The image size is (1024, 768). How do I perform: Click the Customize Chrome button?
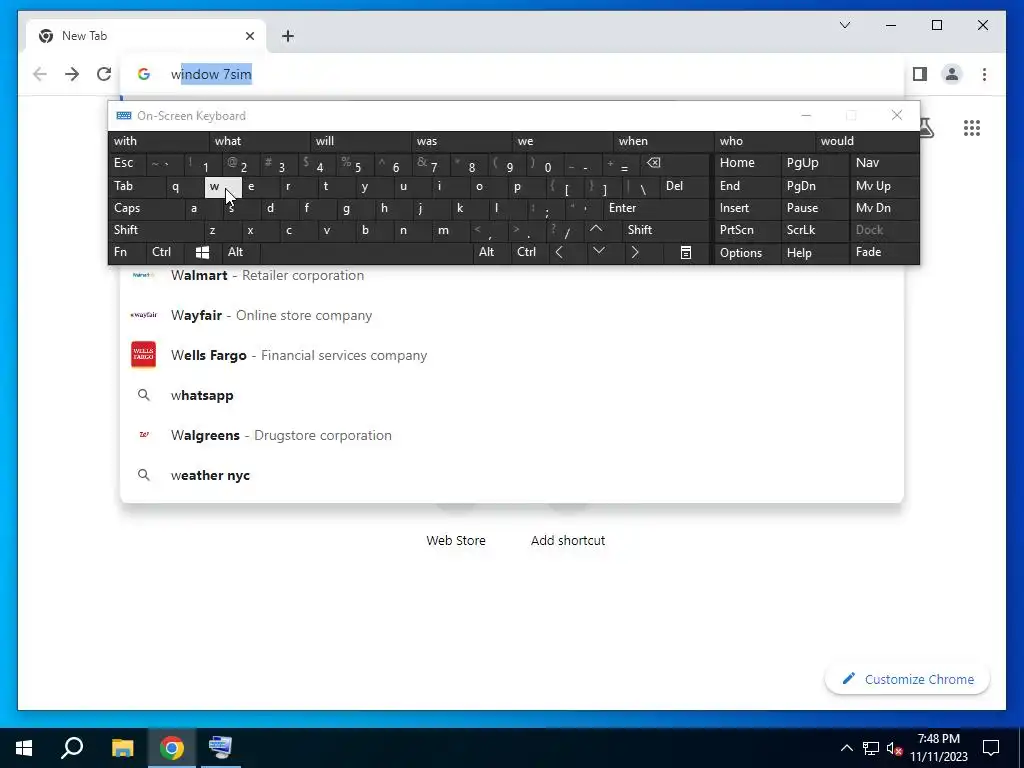[907, 679]
